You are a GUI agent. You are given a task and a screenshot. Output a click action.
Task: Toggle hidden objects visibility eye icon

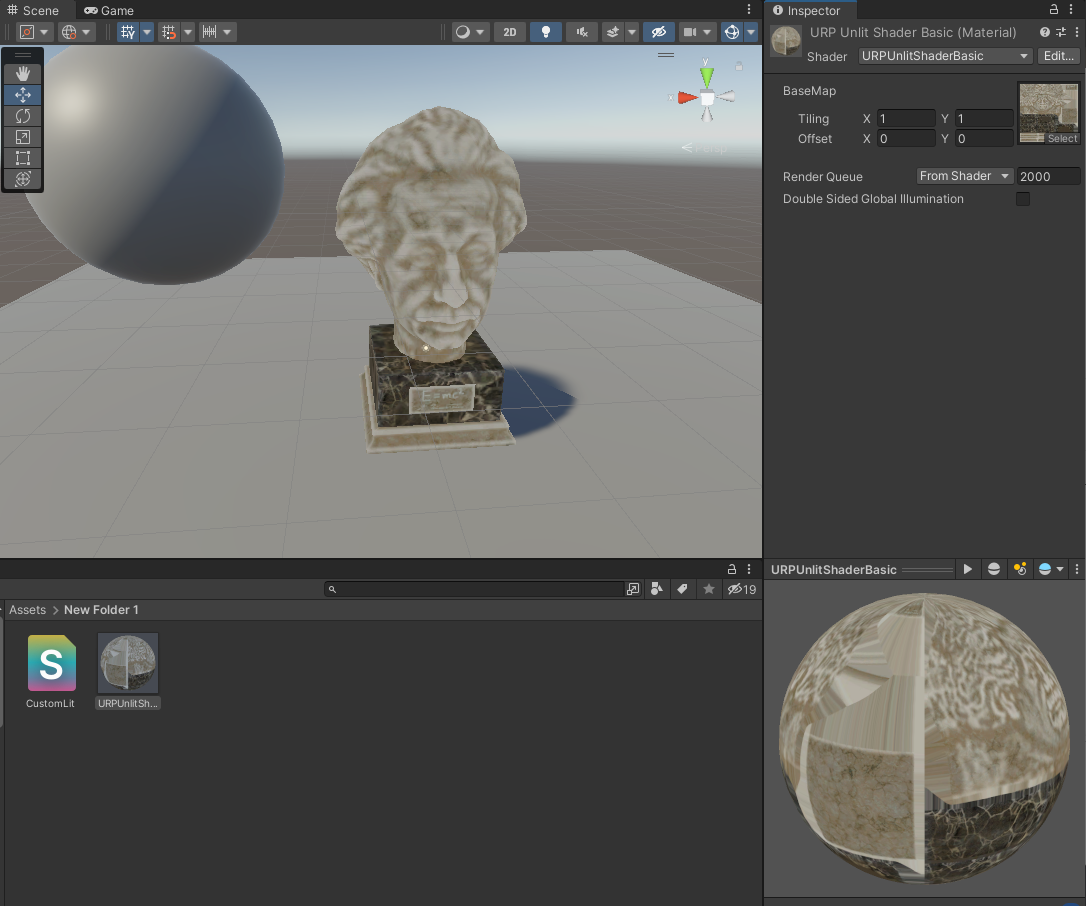(x=659, y=32)
